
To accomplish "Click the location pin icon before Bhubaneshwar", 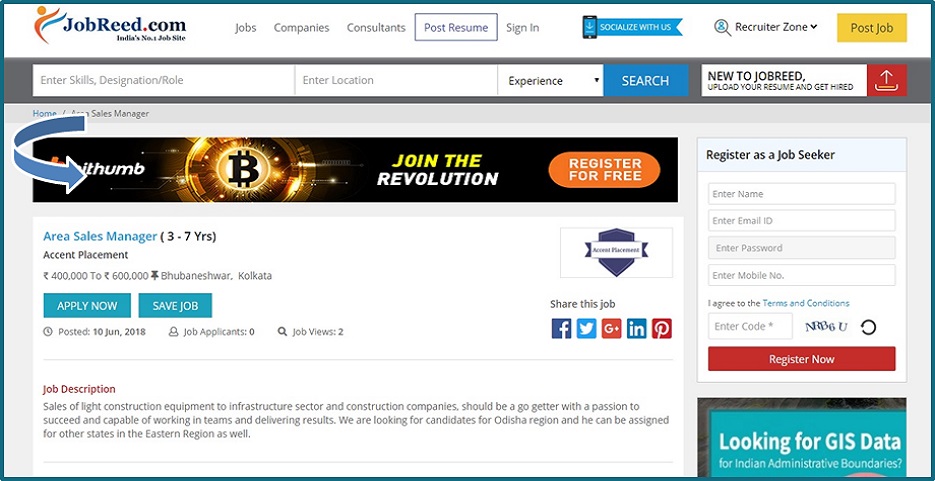I will point(154,275).
